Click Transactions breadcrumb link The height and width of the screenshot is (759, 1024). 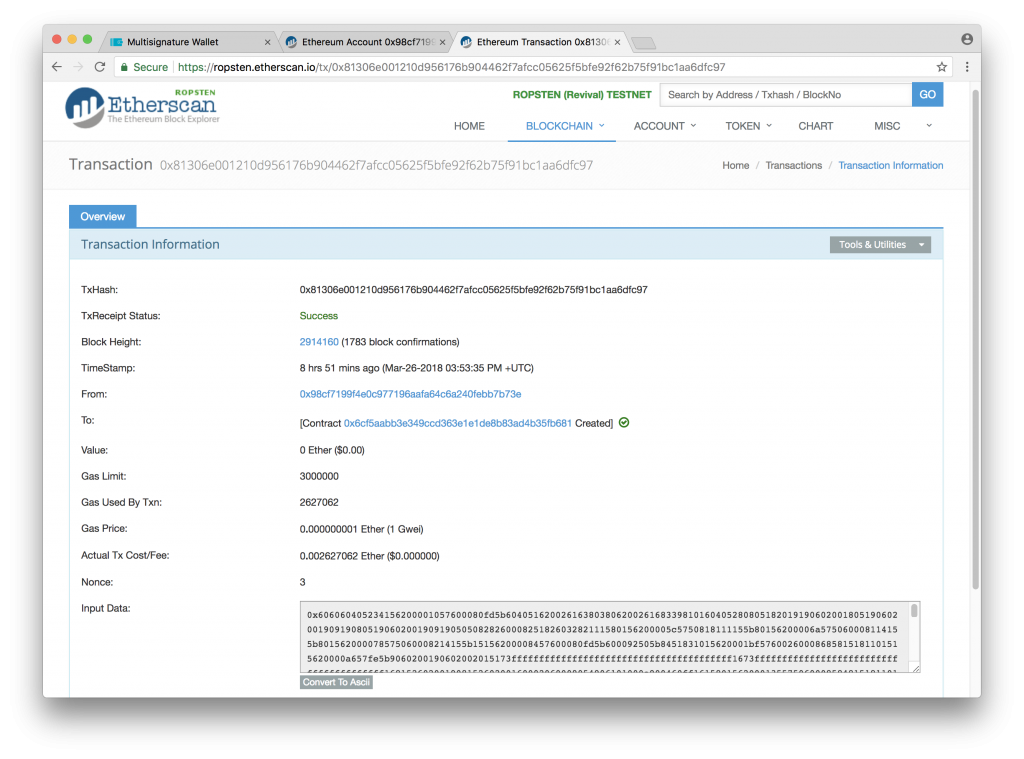point(793,165)
